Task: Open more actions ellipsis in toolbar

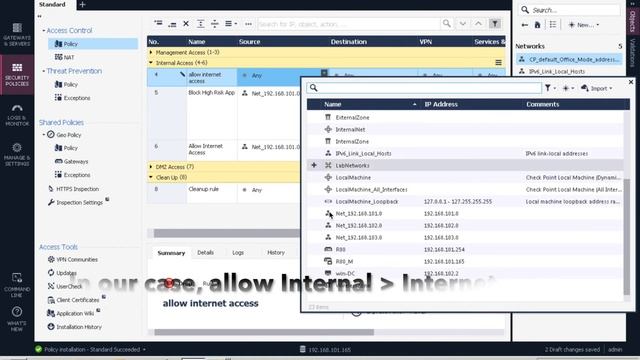Action: click(248, 24)
